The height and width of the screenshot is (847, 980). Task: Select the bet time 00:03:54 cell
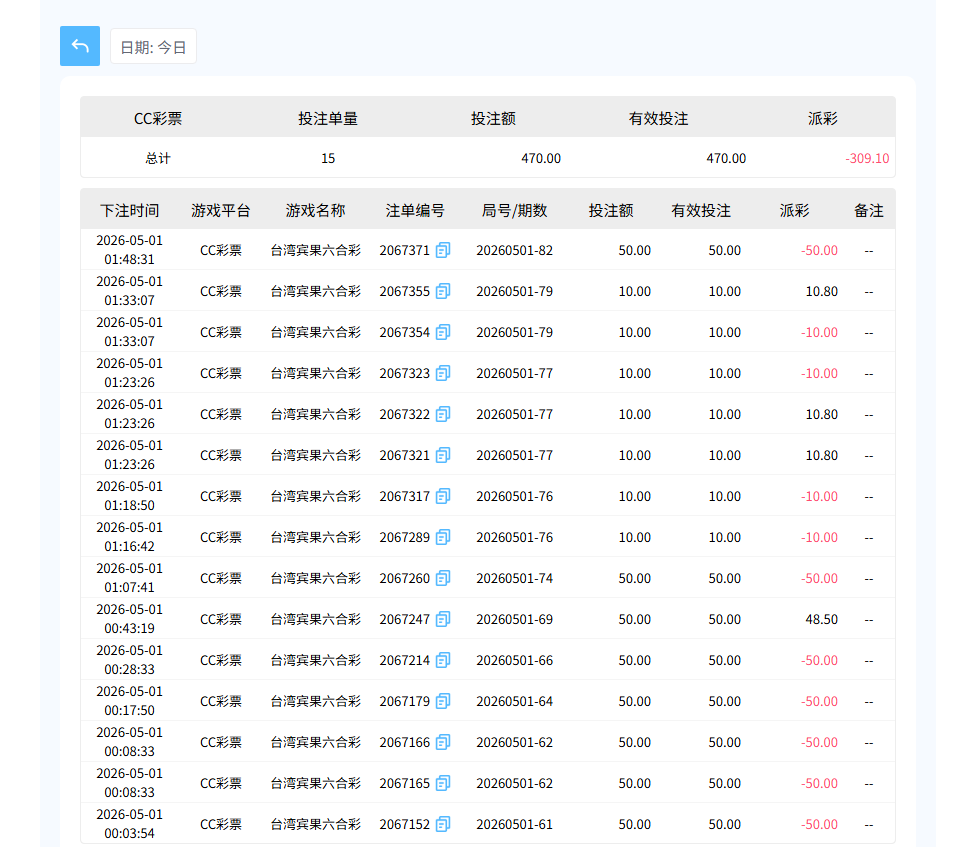[129, 824]
